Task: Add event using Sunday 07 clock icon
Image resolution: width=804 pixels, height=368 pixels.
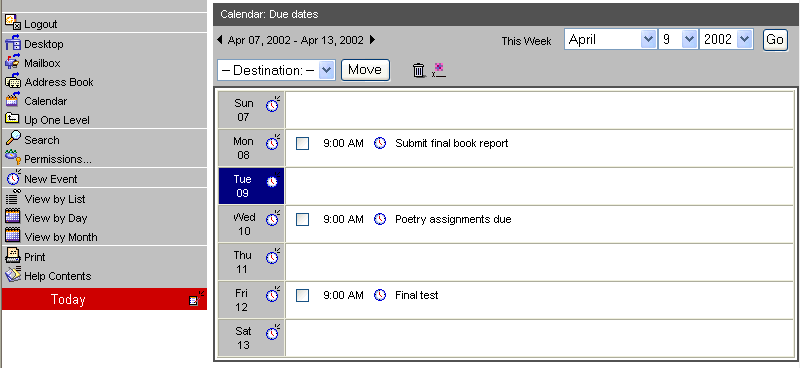Action: pos(273,104)
